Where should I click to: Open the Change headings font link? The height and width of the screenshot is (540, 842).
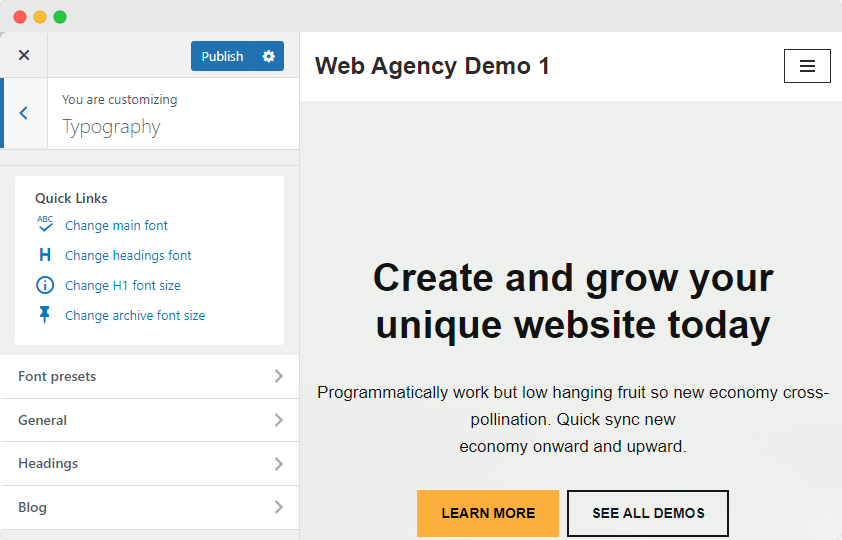(128, 256)
